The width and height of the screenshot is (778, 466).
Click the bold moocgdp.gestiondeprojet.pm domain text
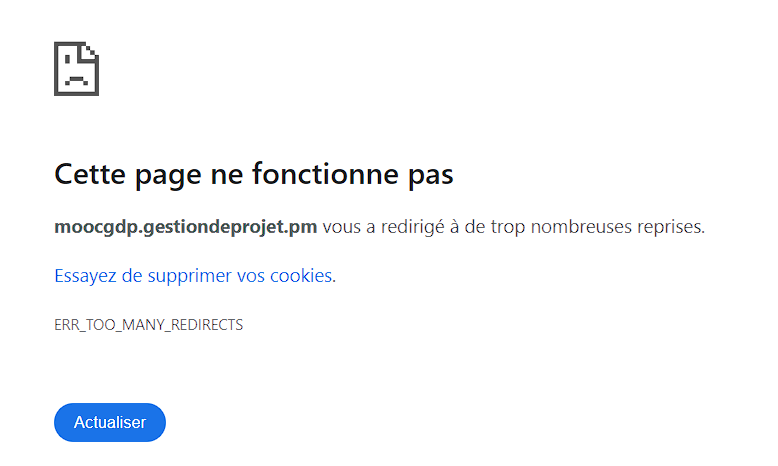185,227
